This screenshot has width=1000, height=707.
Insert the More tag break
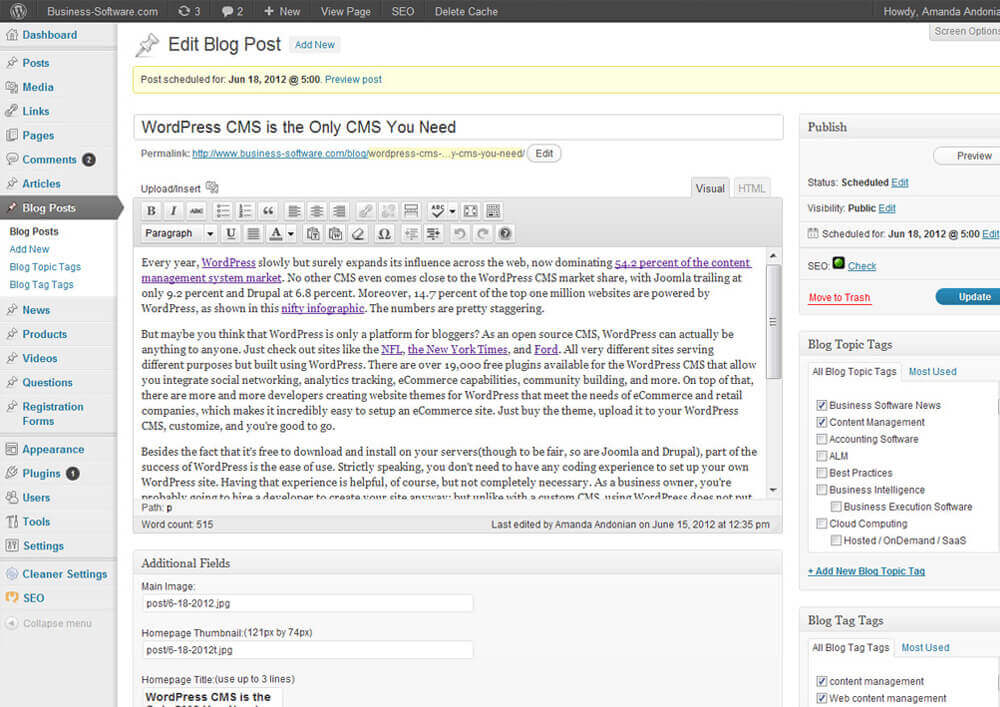410,211
